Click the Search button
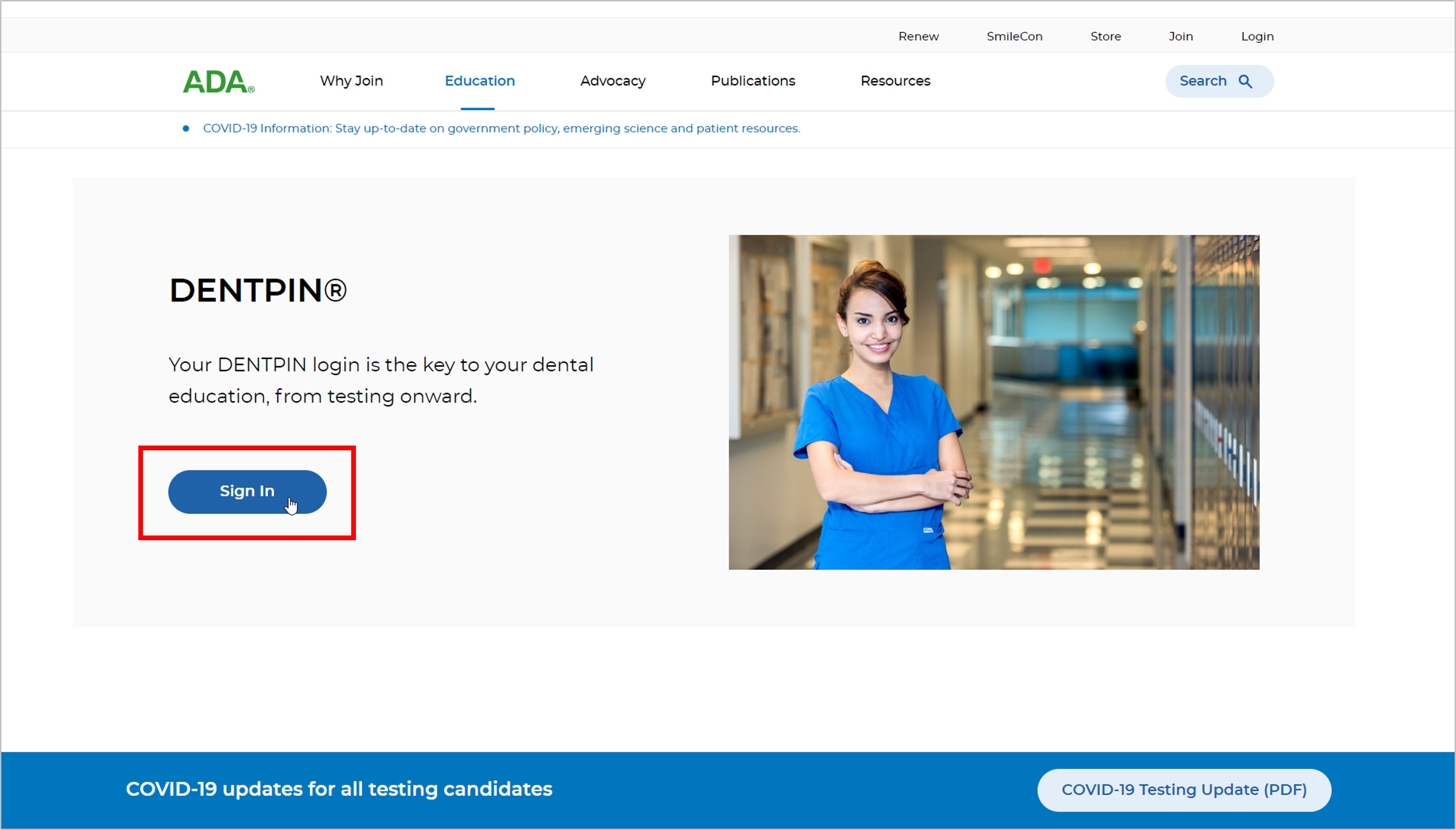This screenshot has height=830, width=1456. [1219, 82]
